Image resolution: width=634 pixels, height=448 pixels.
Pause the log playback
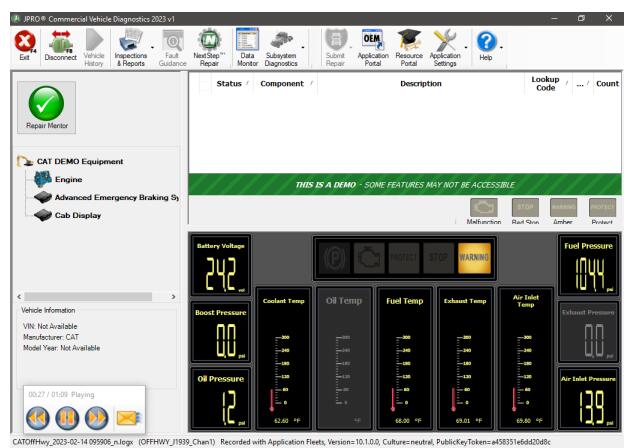(x=67, y=418)
